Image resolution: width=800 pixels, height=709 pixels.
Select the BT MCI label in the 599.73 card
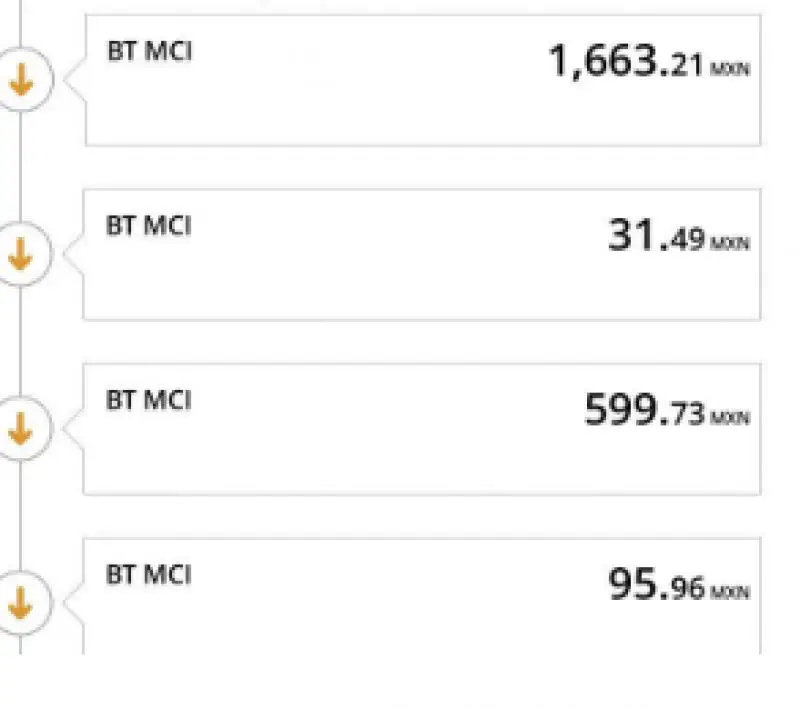click(x=148, y=400)
